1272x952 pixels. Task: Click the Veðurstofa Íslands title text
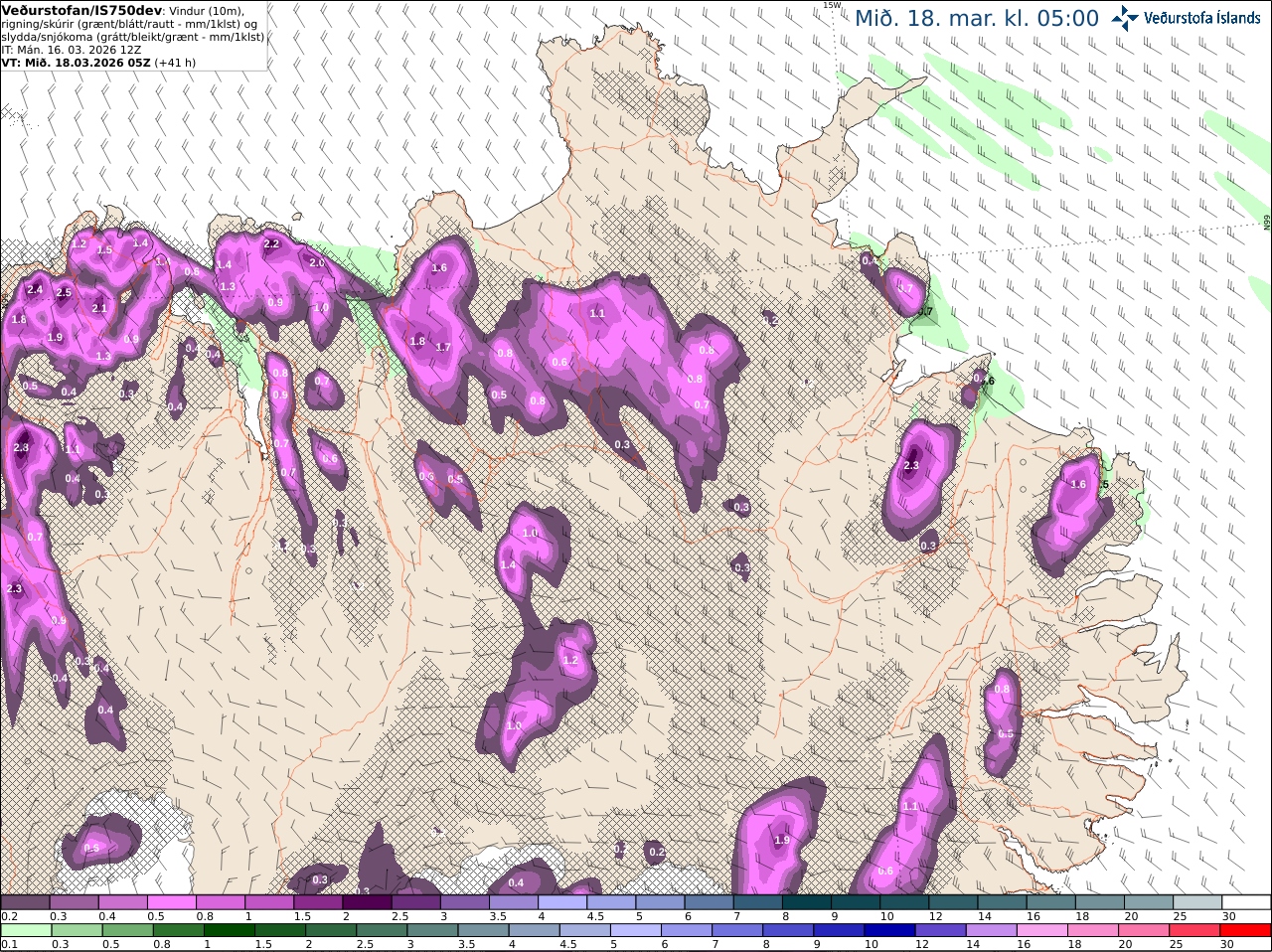(1201, 18)
